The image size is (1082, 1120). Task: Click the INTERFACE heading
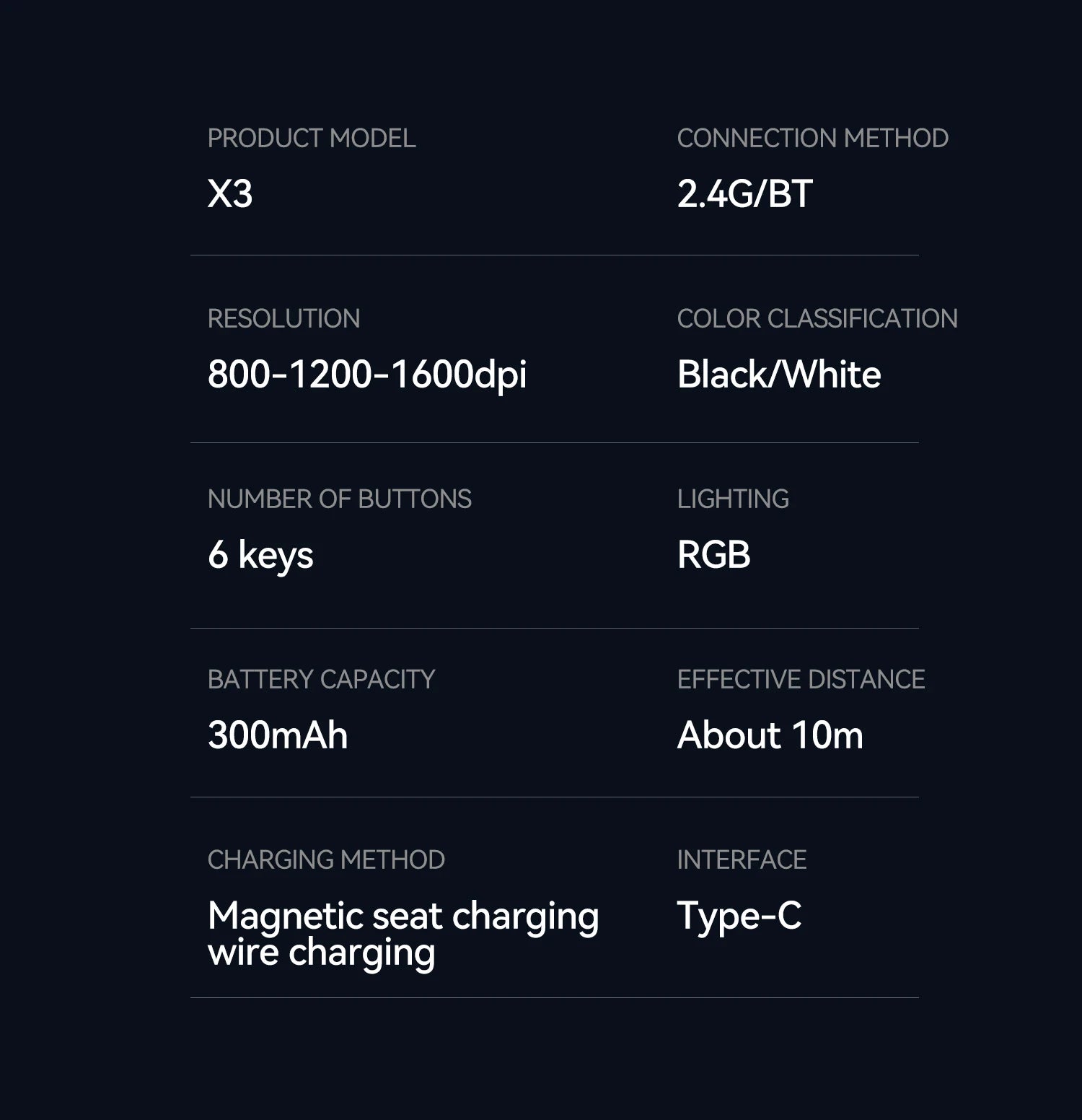tap(742, 860)
